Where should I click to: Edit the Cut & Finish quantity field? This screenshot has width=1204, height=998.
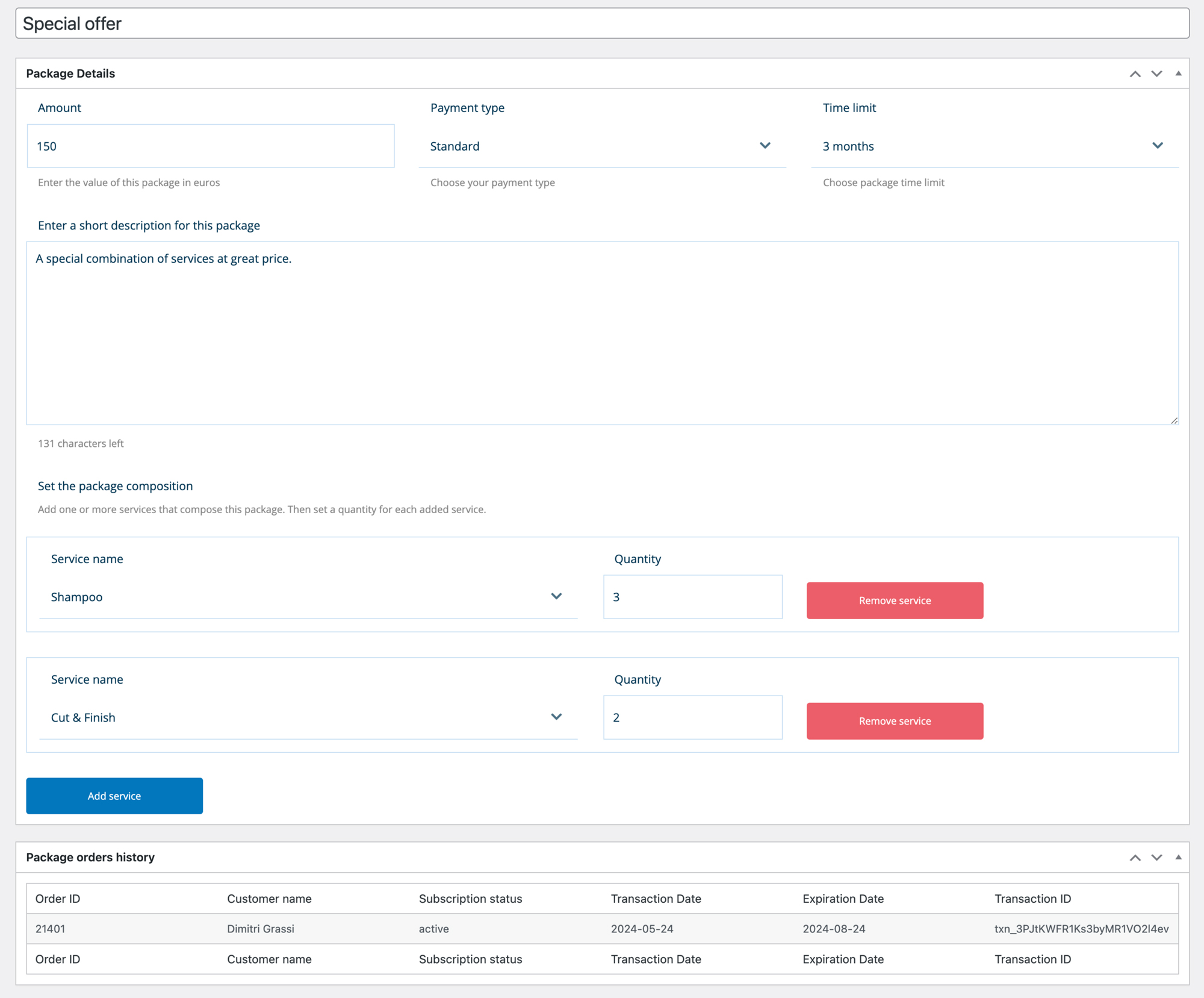(692, 717)
